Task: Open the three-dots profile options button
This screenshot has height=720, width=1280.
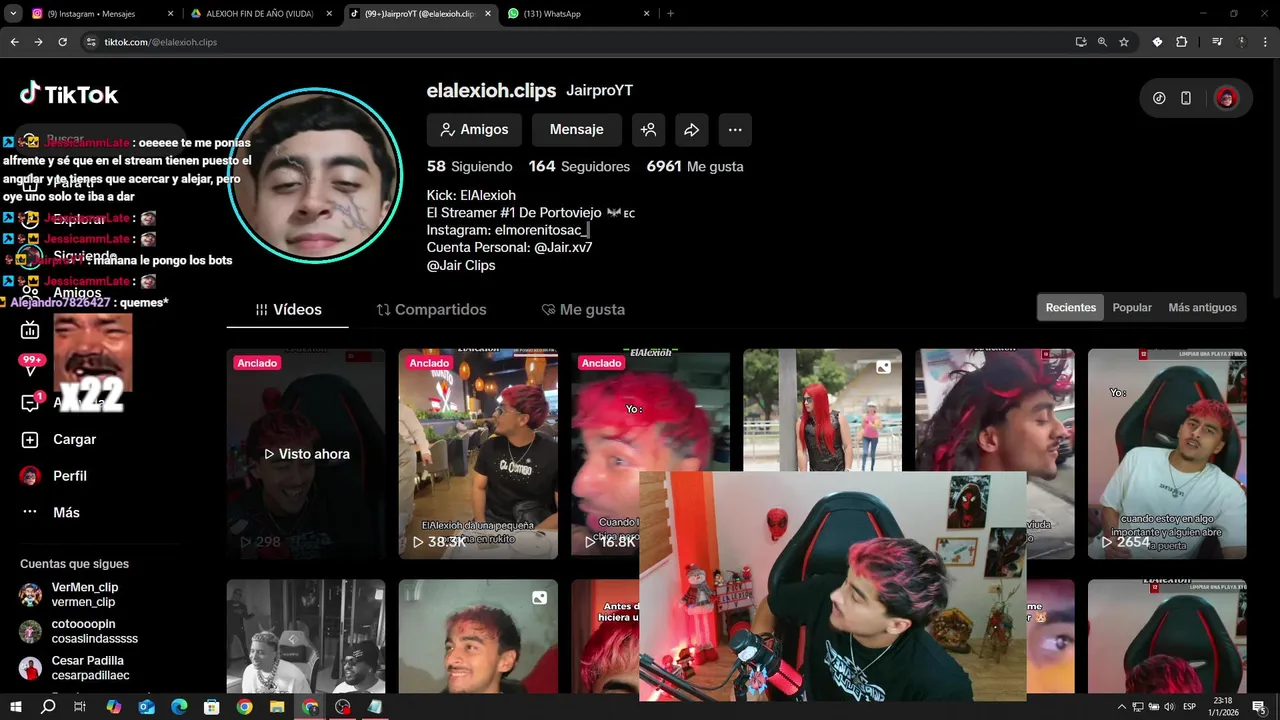Action: 735,130
